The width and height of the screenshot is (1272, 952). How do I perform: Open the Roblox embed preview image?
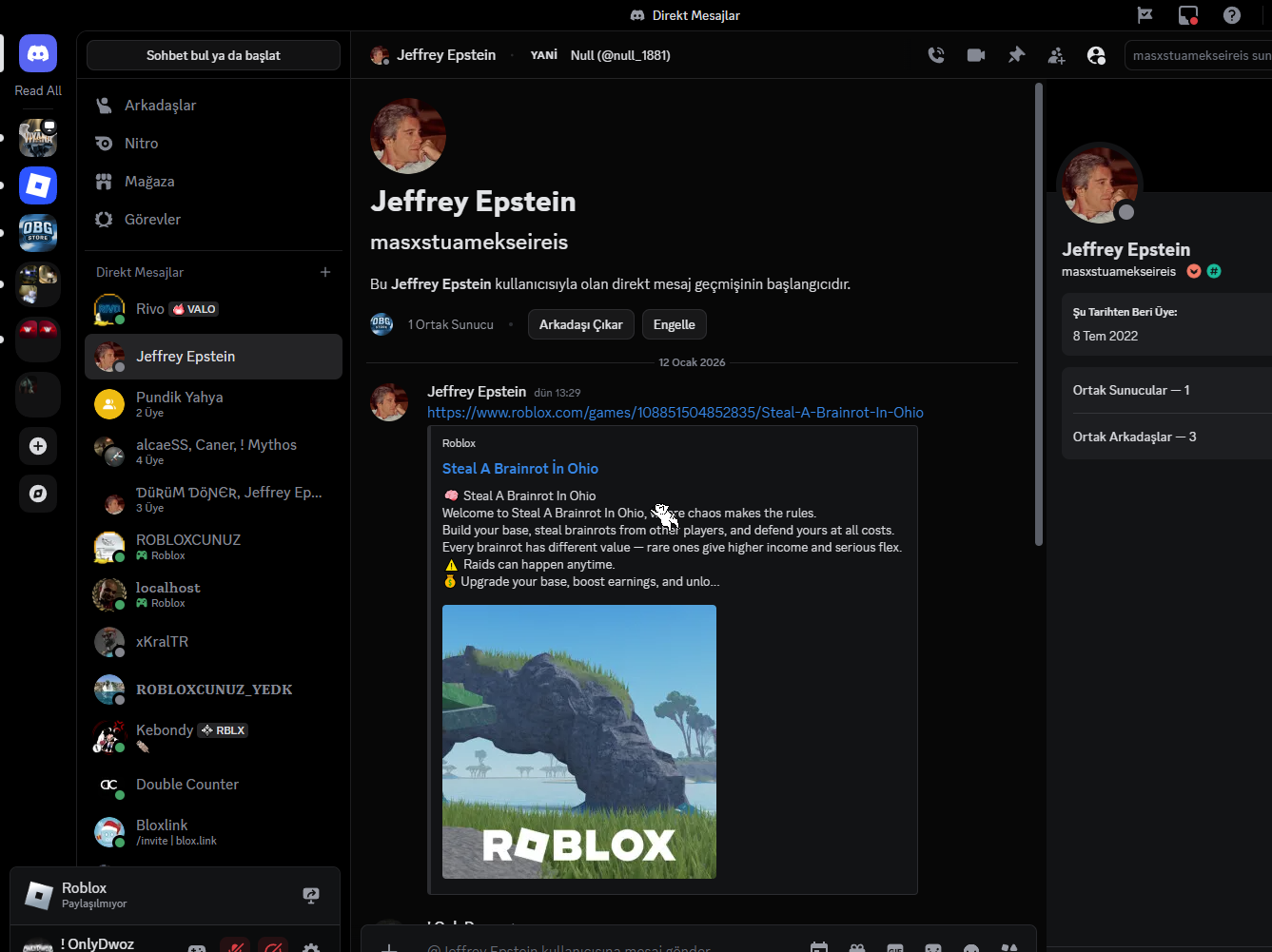[x=579, y=742]
